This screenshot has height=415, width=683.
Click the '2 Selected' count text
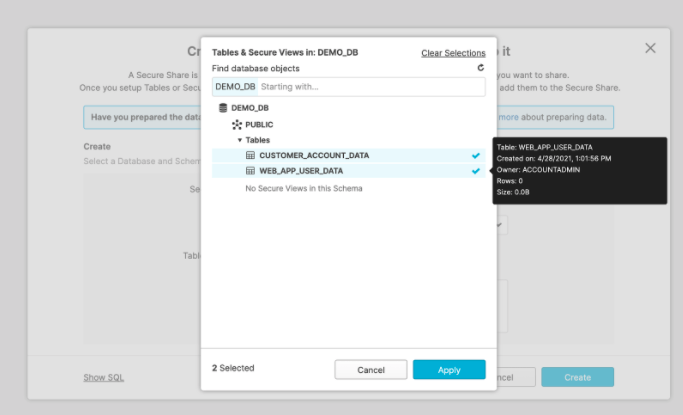[233, 368]
